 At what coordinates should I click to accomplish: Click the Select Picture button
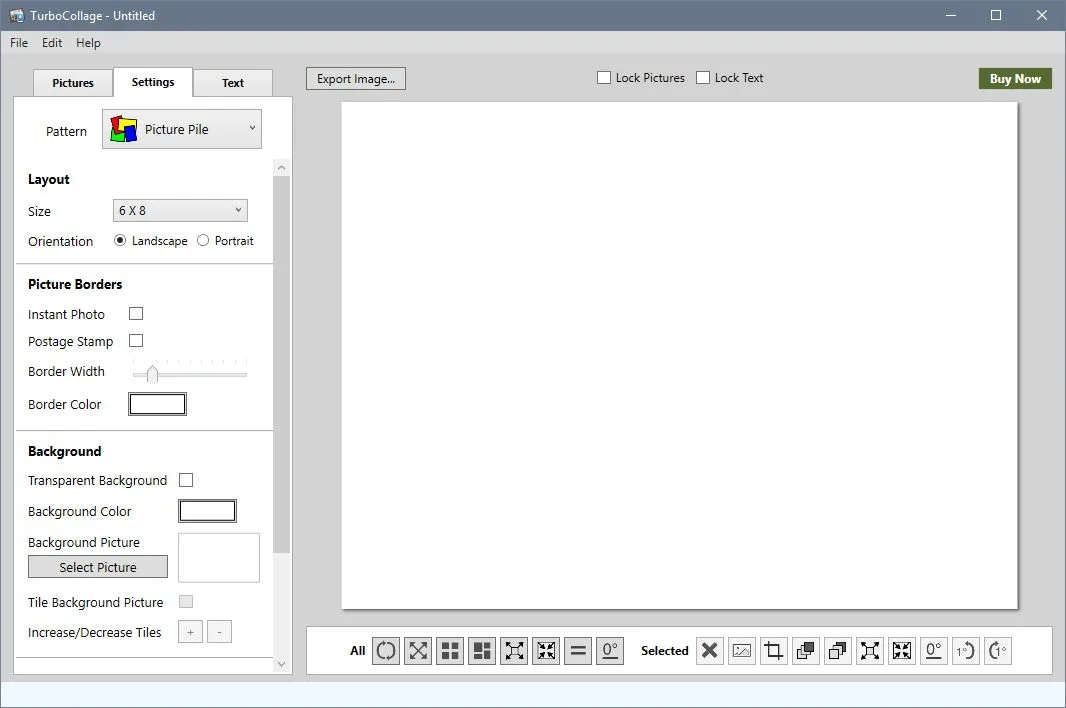pos(98,567)
